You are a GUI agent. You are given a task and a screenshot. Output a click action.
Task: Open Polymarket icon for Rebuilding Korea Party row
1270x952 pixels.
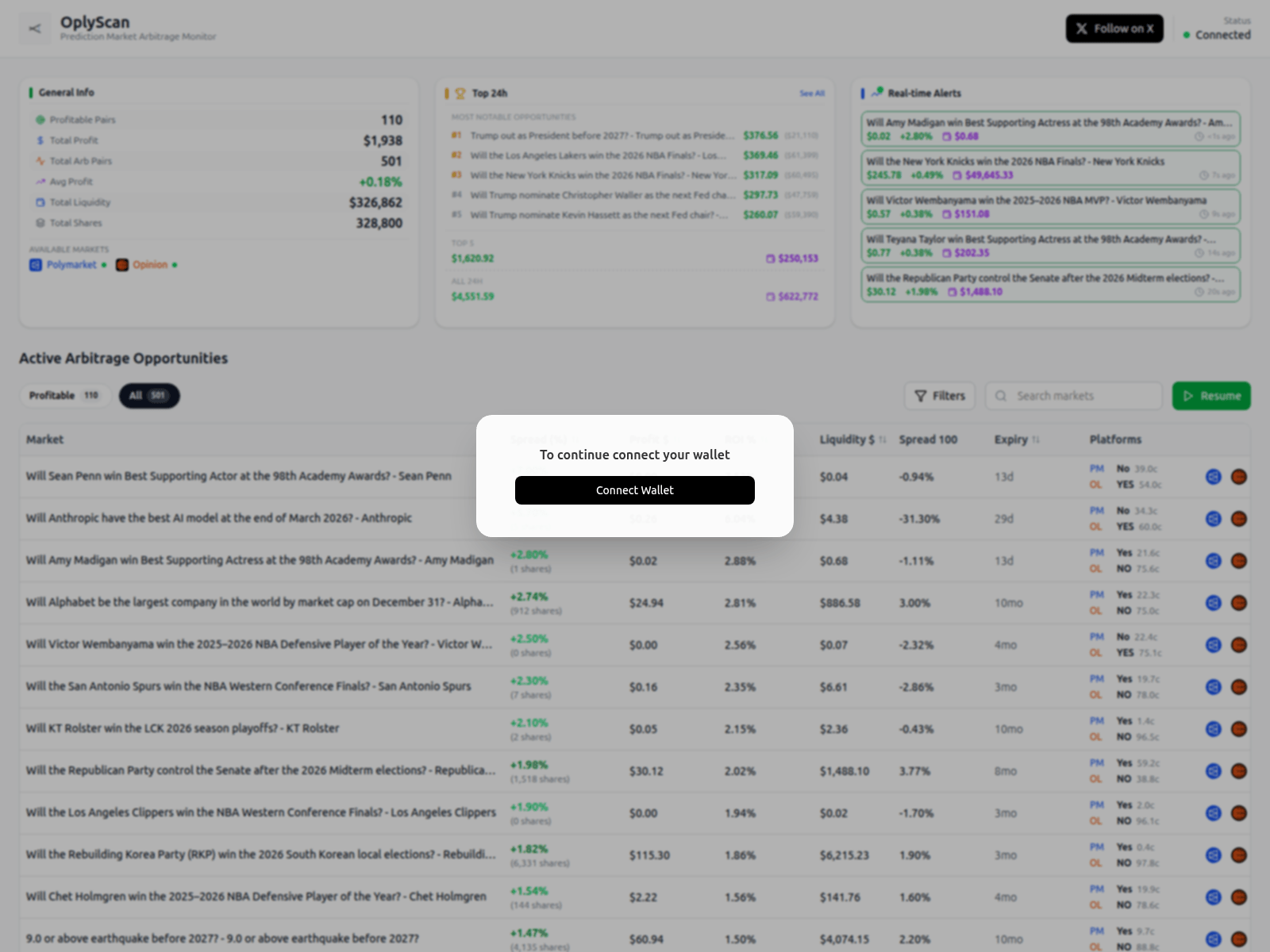(1214, 855)
